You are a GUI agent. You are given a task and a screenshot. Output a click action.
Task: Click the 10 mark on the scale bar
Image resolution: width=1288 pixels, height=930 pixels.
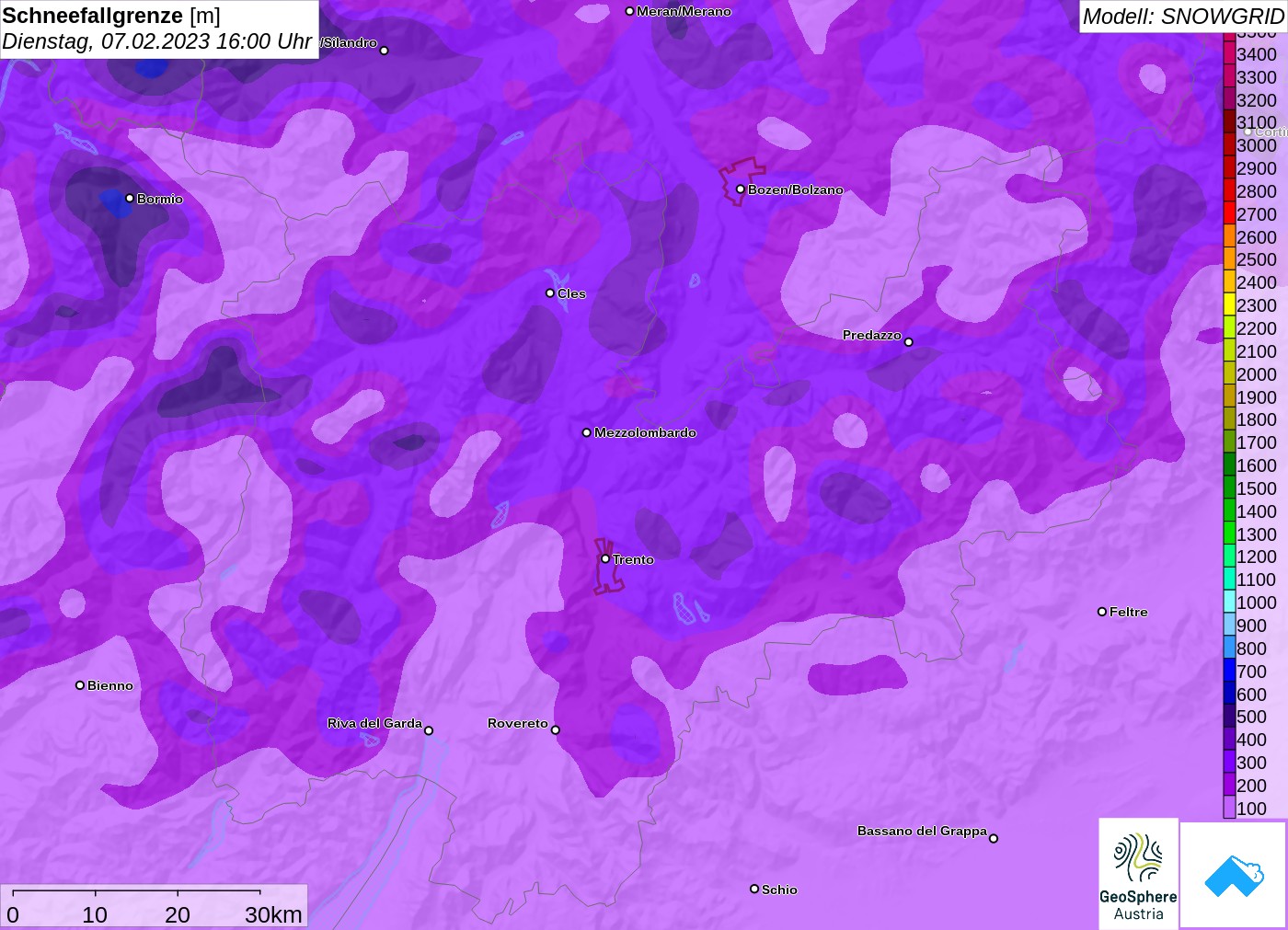(x=95, y=914)
